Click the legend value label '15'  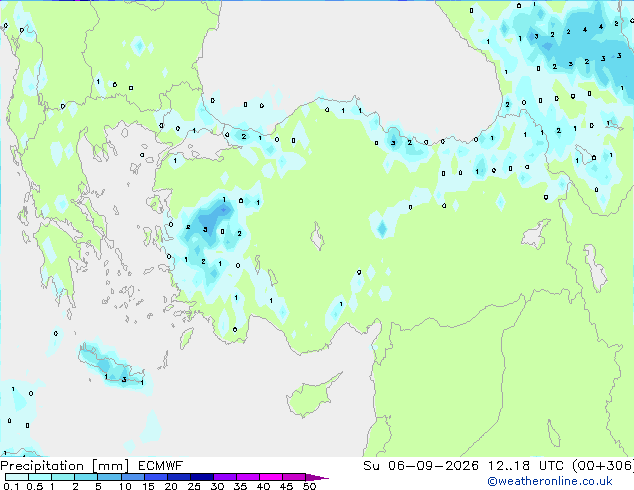(x=148, y=486)
